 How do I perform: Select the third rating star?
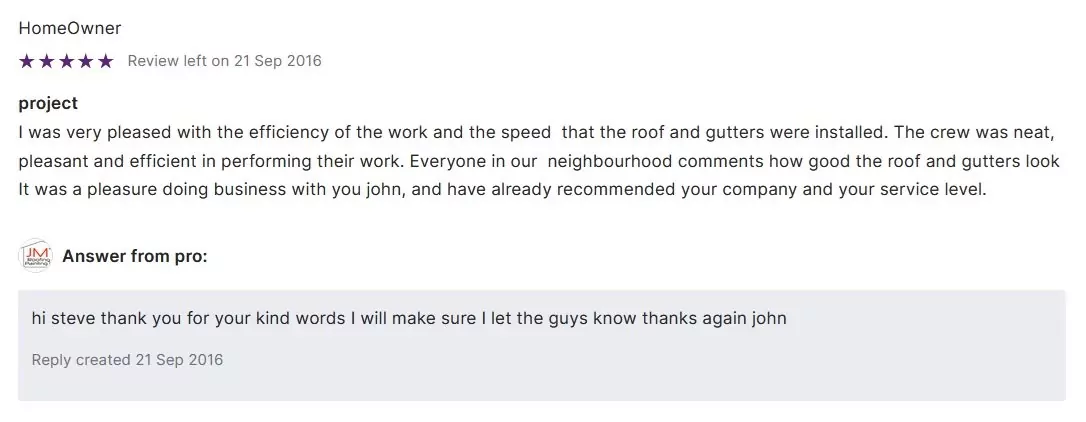[x=66, y=62]
